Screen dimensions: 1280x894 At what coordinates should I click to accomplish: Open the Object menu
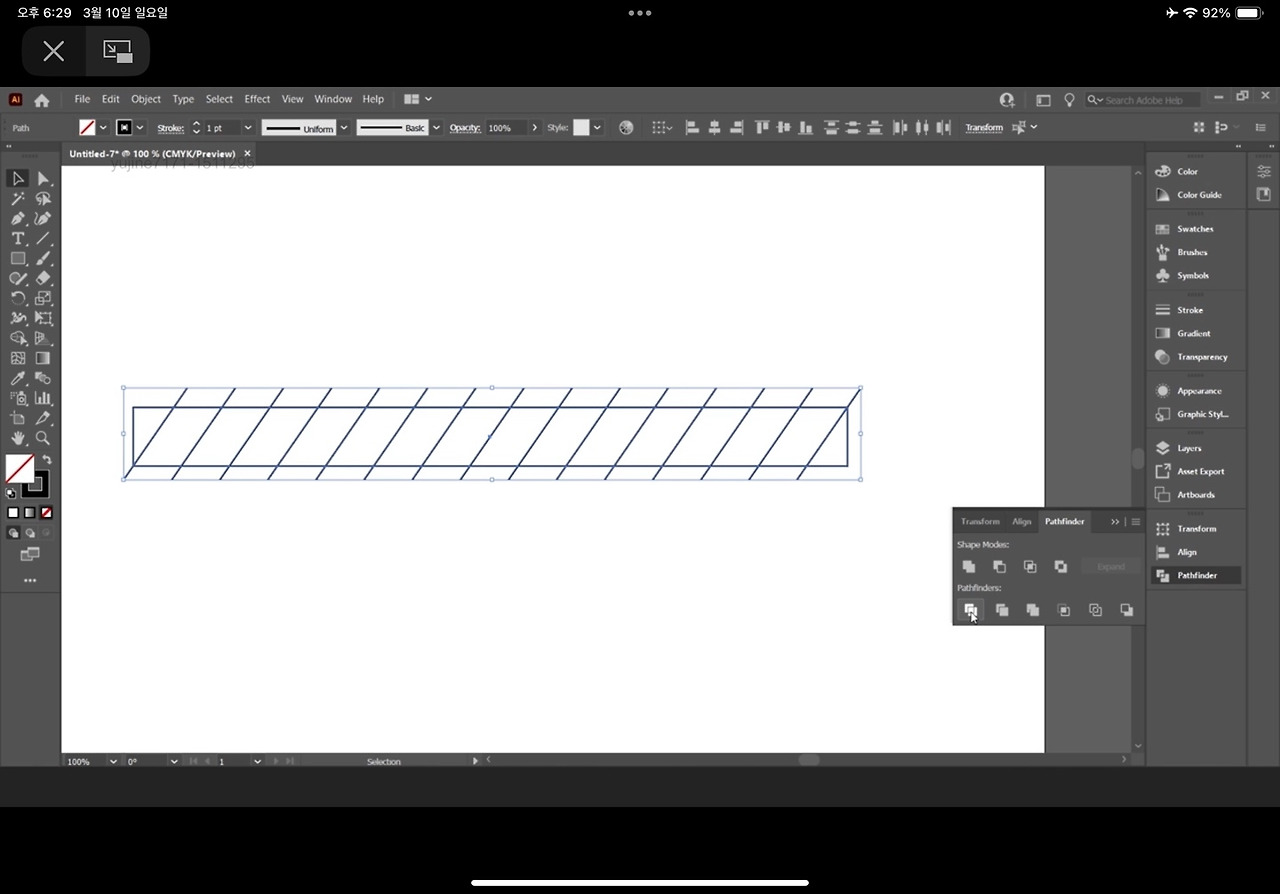[146, 99]
